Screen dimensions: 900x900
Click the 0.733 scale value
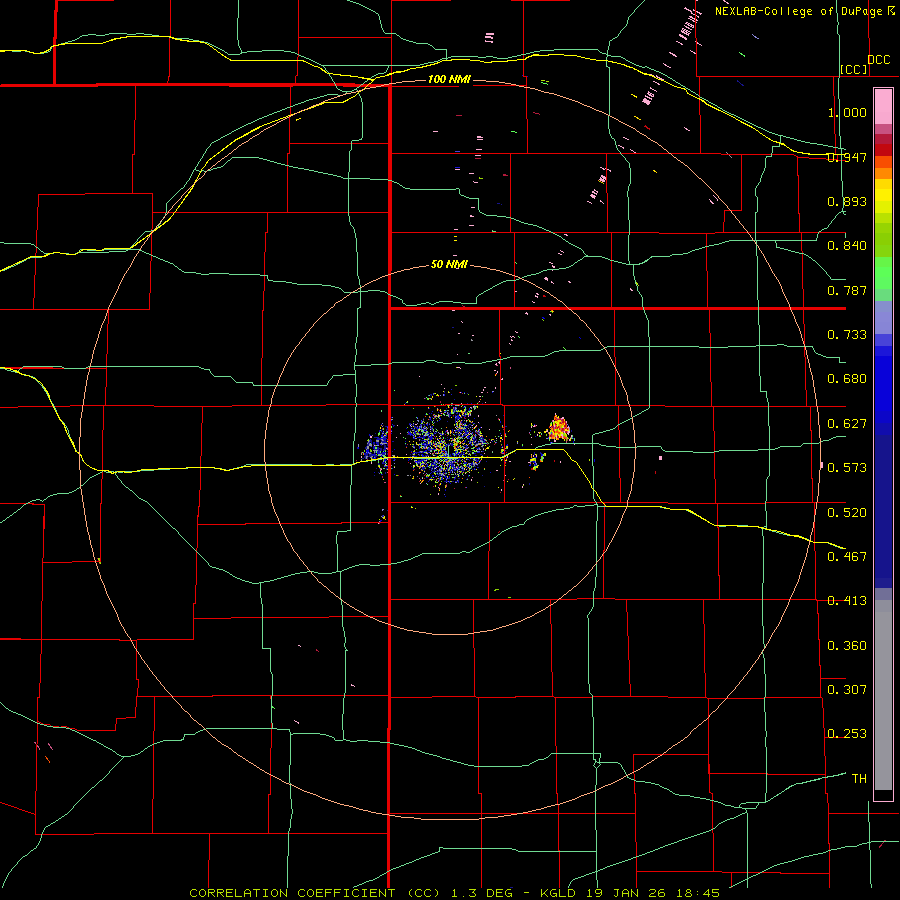click(847, 335)
